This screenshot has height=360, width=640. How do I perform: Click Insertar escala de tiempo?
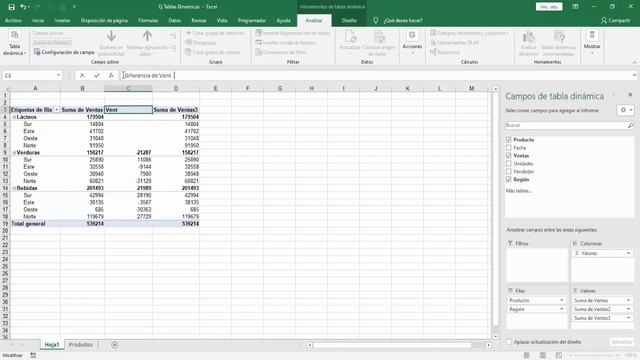tap(287, 42)
